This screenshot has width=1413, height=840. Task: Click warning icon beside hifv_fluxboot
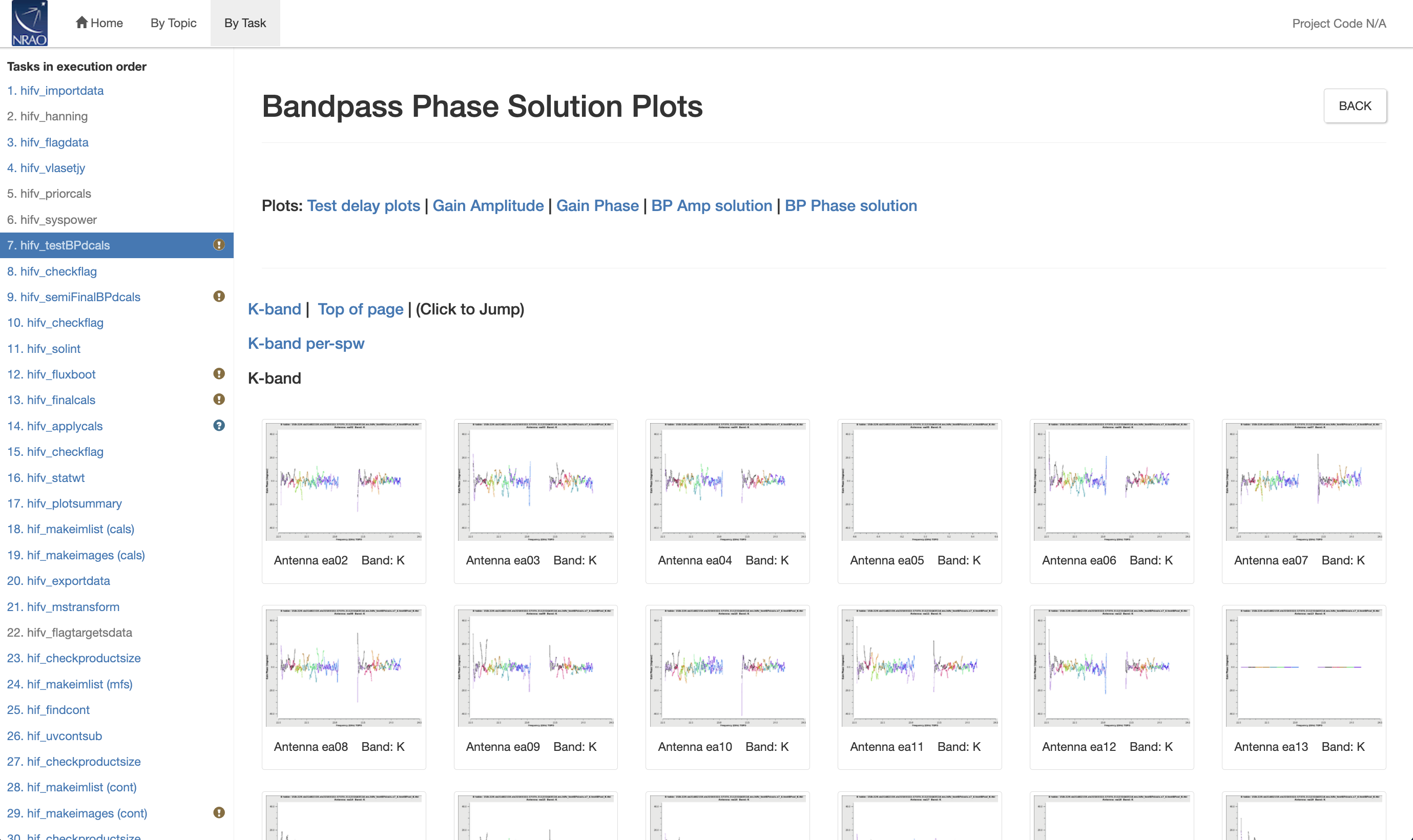tap(219, 373)
